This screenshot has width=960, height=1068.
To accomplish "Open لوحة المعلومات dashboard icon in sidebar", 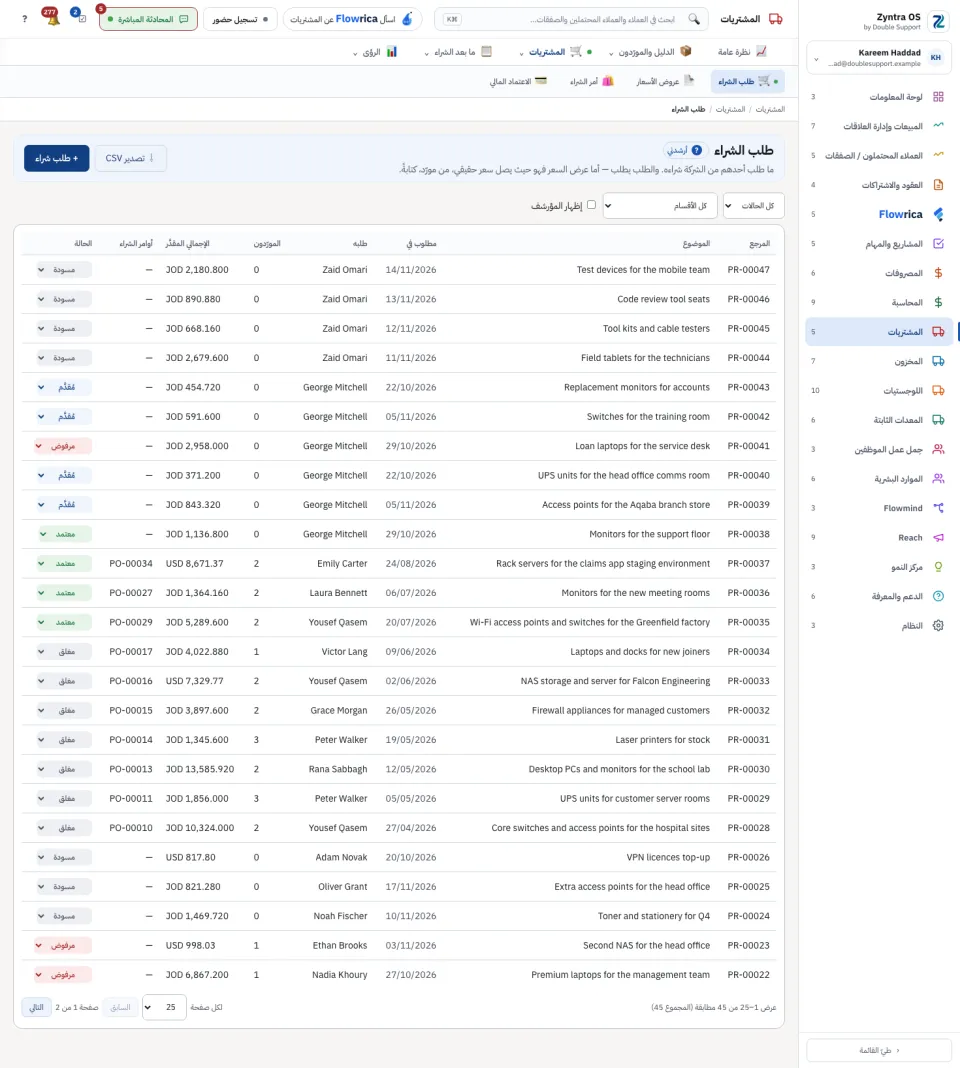I will (x=938, y=97).
